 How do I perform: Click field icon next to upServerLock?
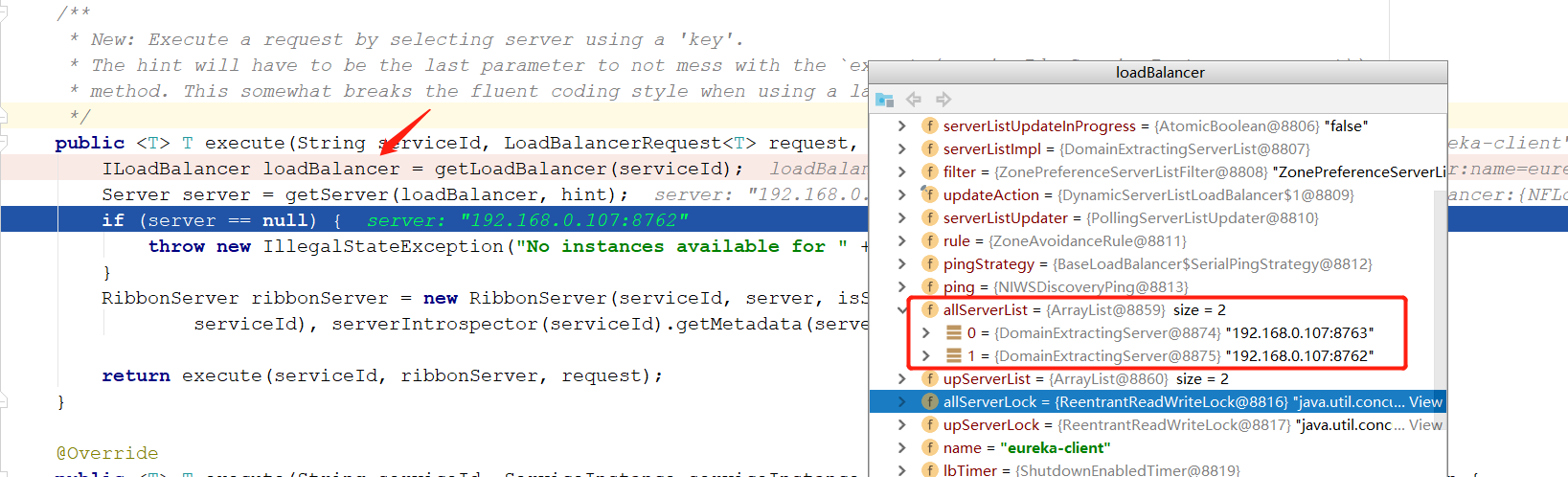tap(929, 424)
